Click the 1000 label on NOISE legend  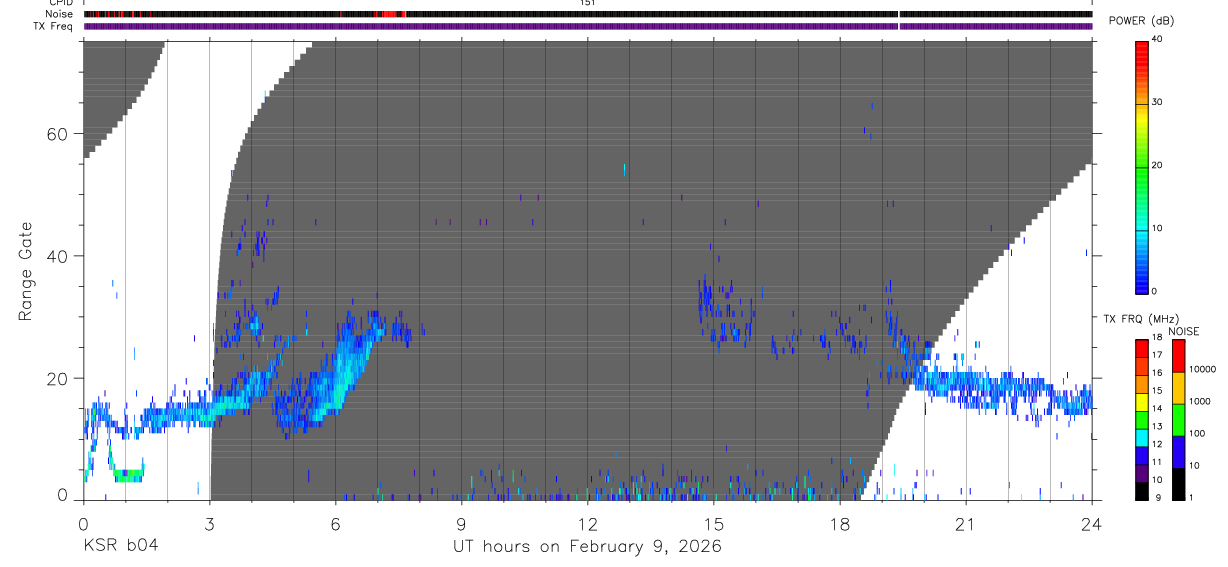click(x=1200, y=401)
